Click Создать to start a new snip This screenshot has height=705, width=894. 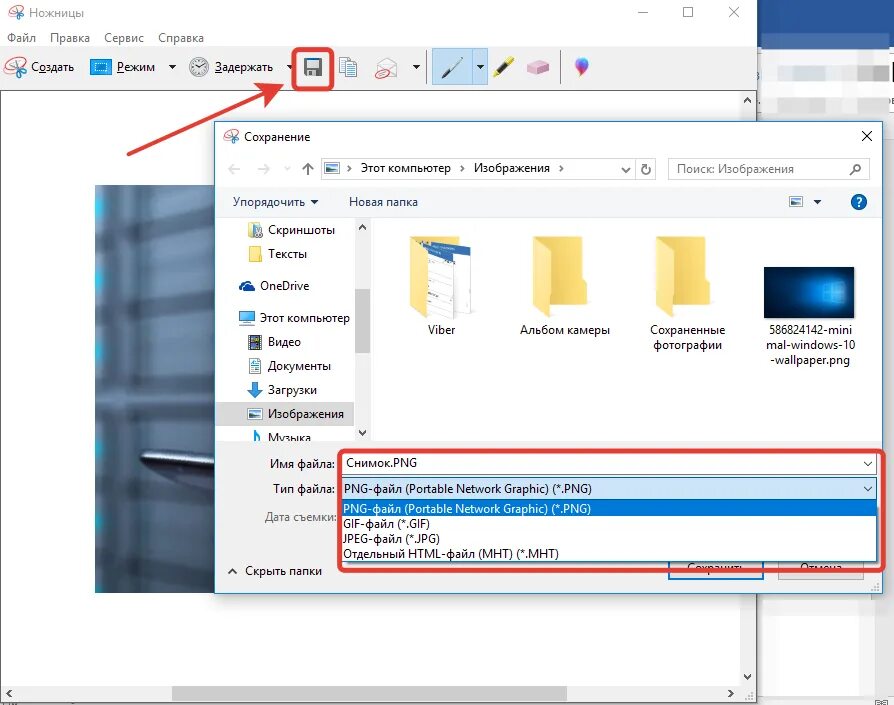[39, 67]
